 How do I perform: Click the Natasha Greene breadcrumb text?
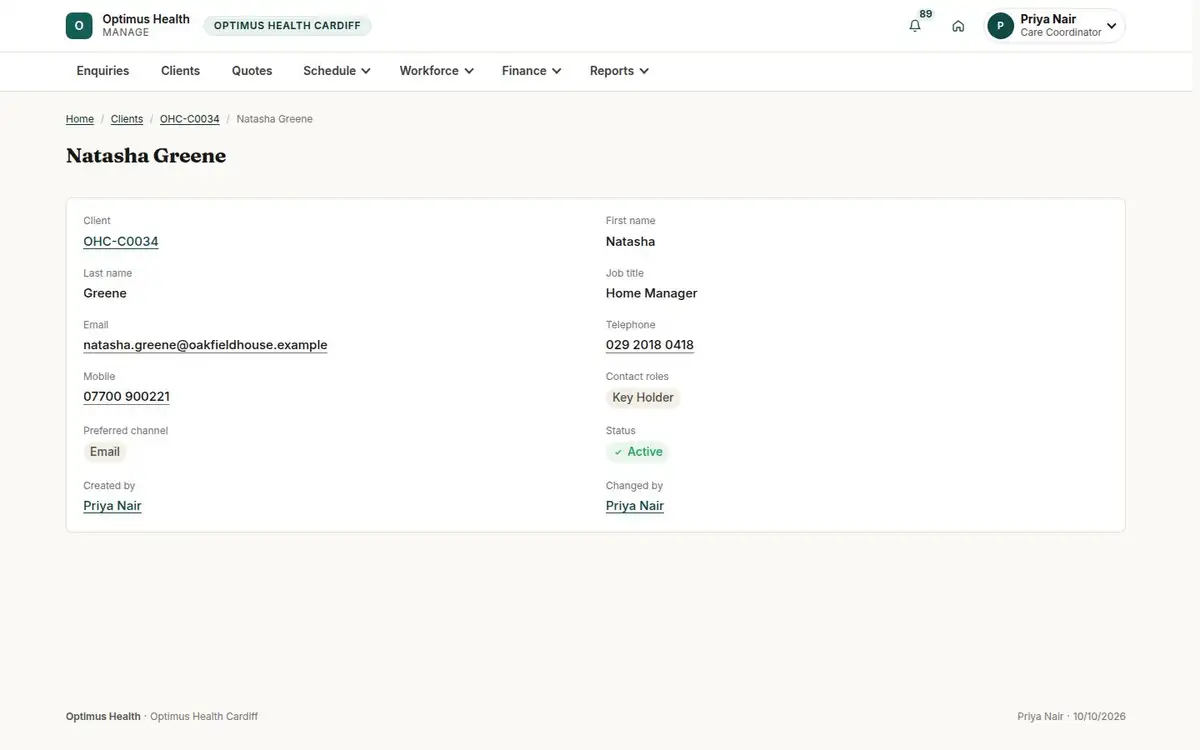tap(275, 119)
